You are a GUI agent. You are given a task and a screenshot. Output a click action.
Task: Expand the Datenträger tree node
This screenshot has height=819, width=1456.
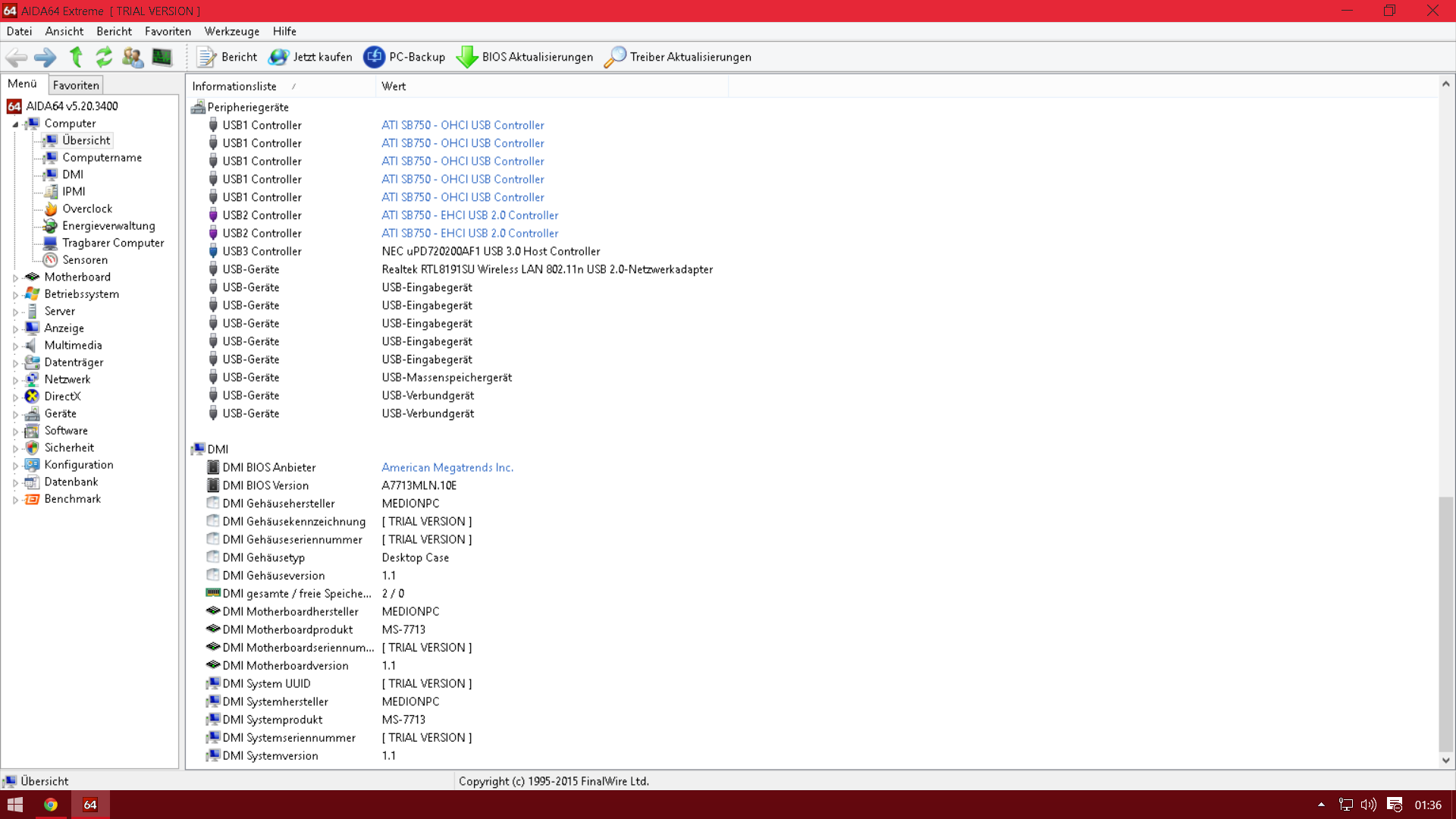pos(15,363)
